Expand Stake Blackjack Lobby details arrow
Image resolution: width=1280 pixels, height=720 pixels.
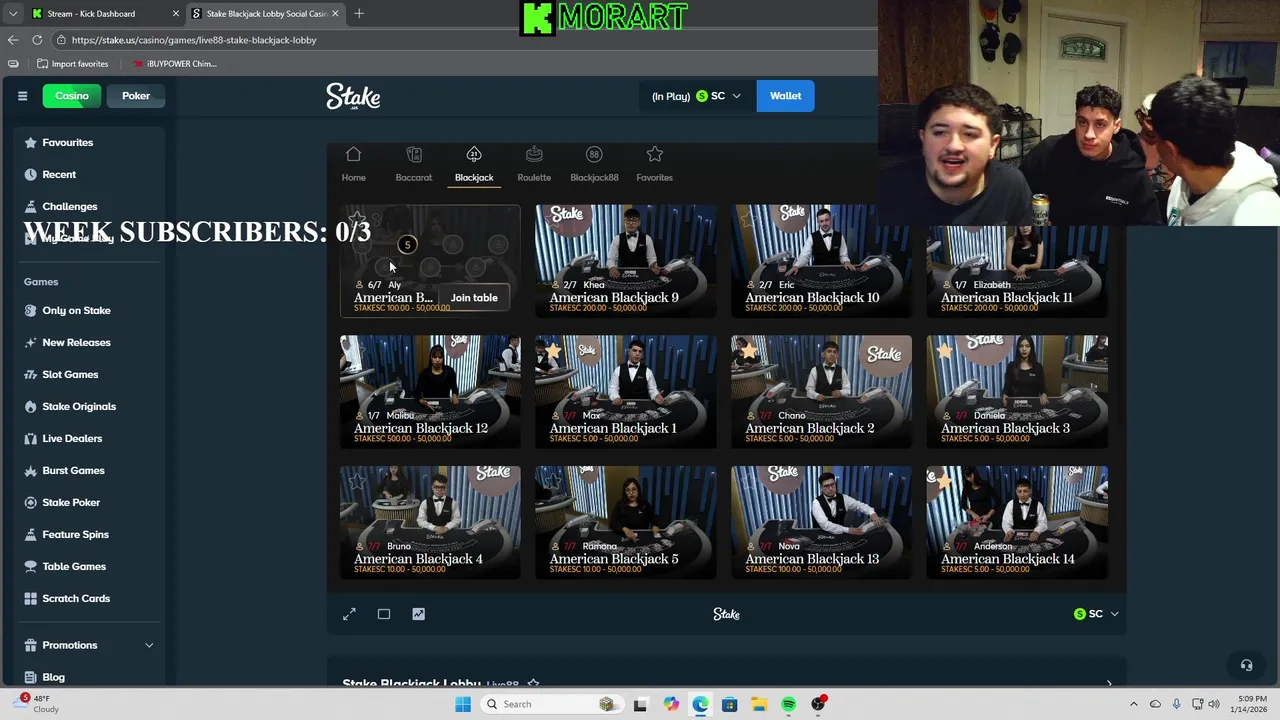[1109, 684]
